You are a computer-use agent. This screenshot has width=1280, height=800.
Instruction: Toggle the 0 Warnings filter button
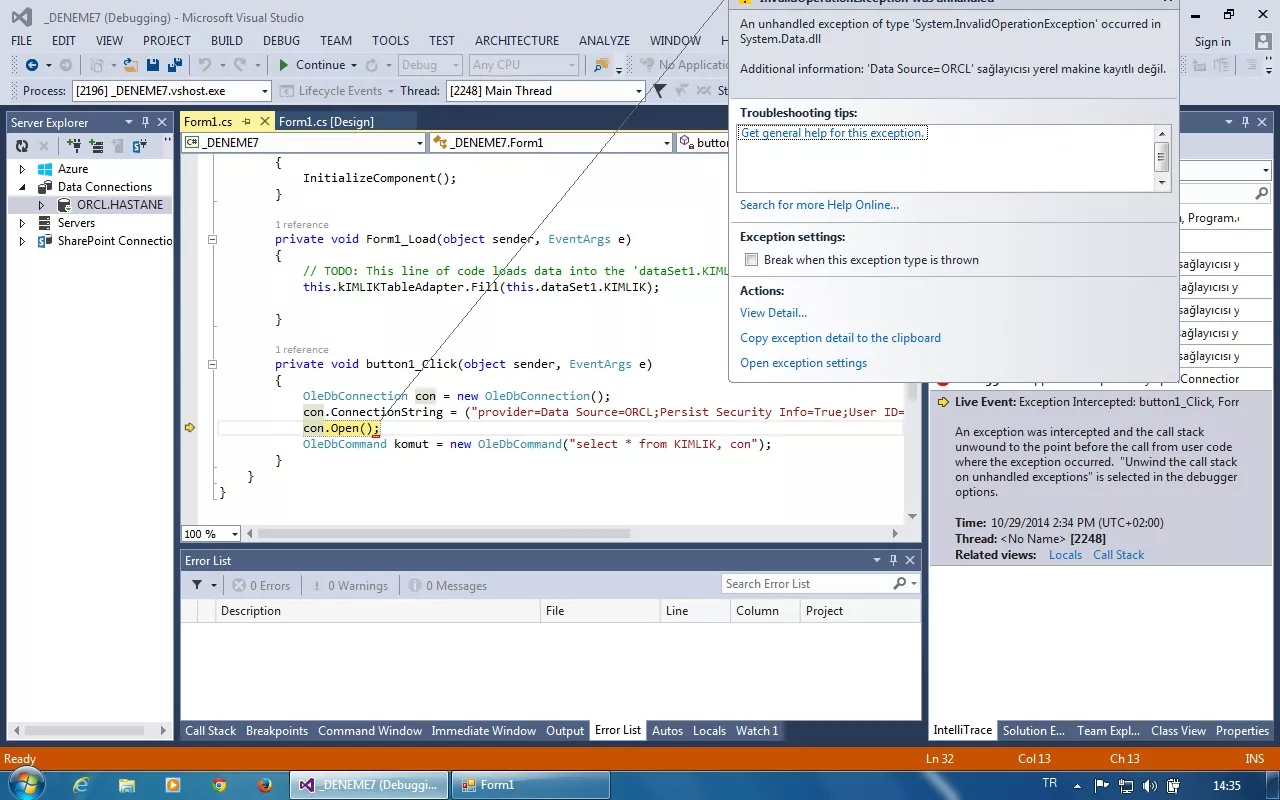click(x=349, y=586)
